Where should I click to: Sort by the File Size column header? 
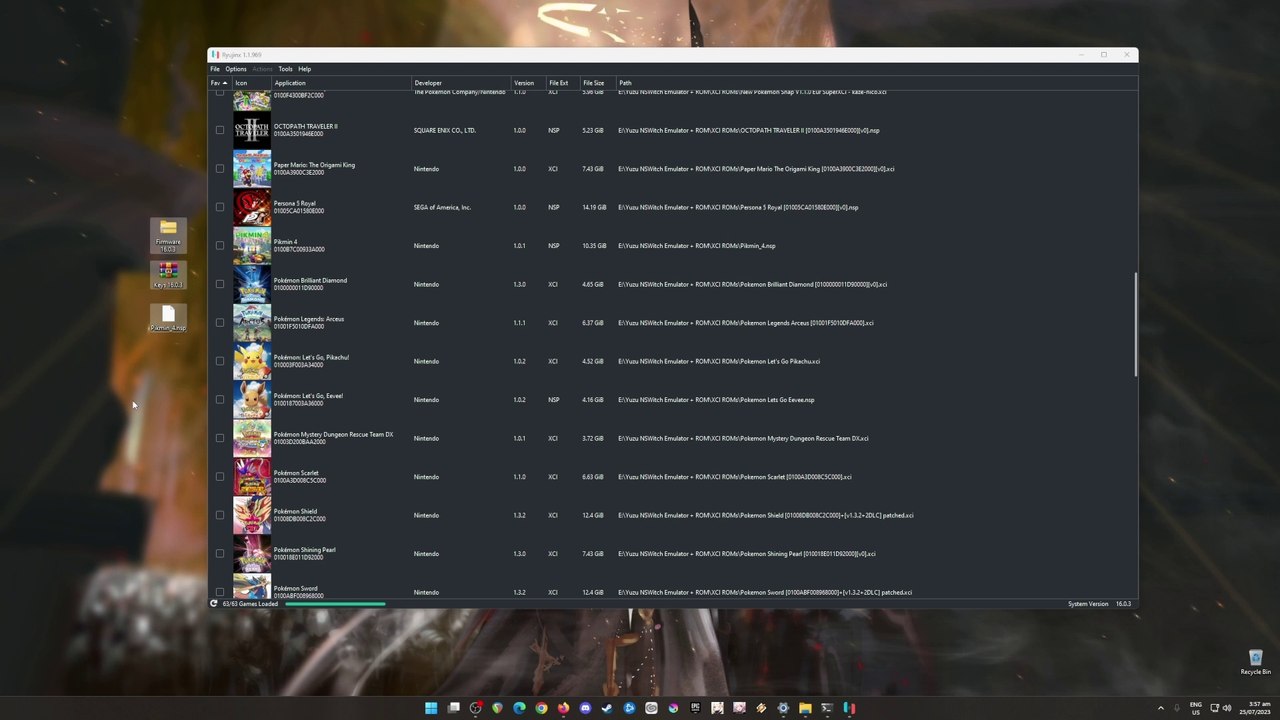coord(597,83)
